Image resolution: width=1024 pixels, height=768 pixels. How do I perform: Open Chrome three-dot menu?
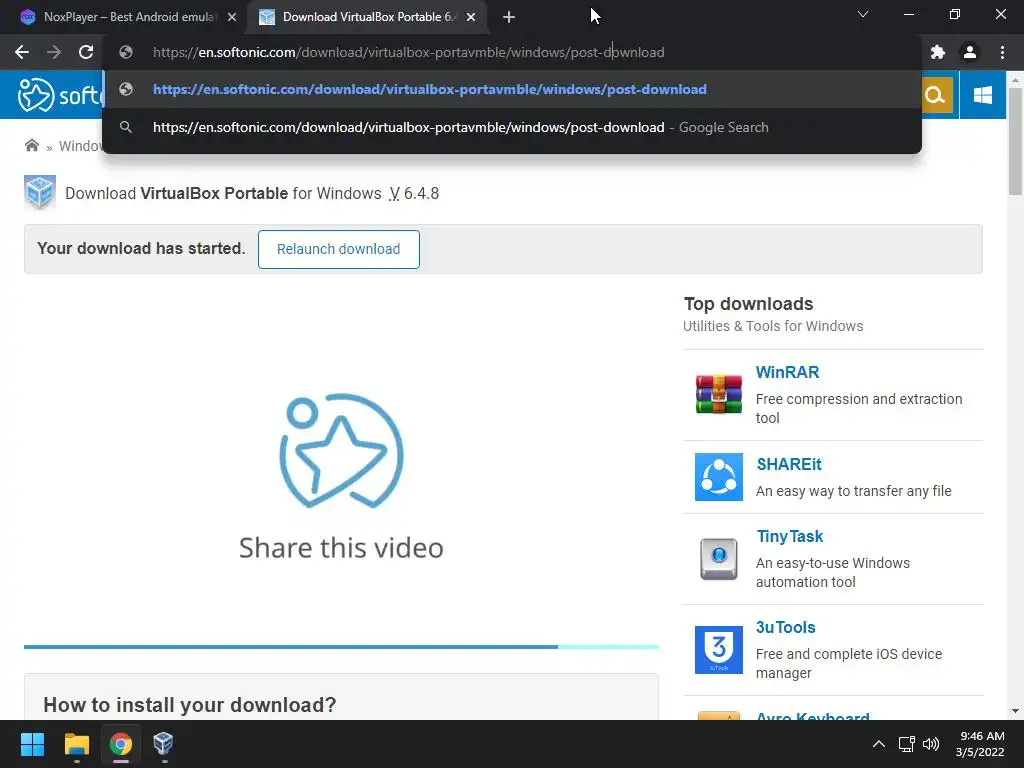1002,52
